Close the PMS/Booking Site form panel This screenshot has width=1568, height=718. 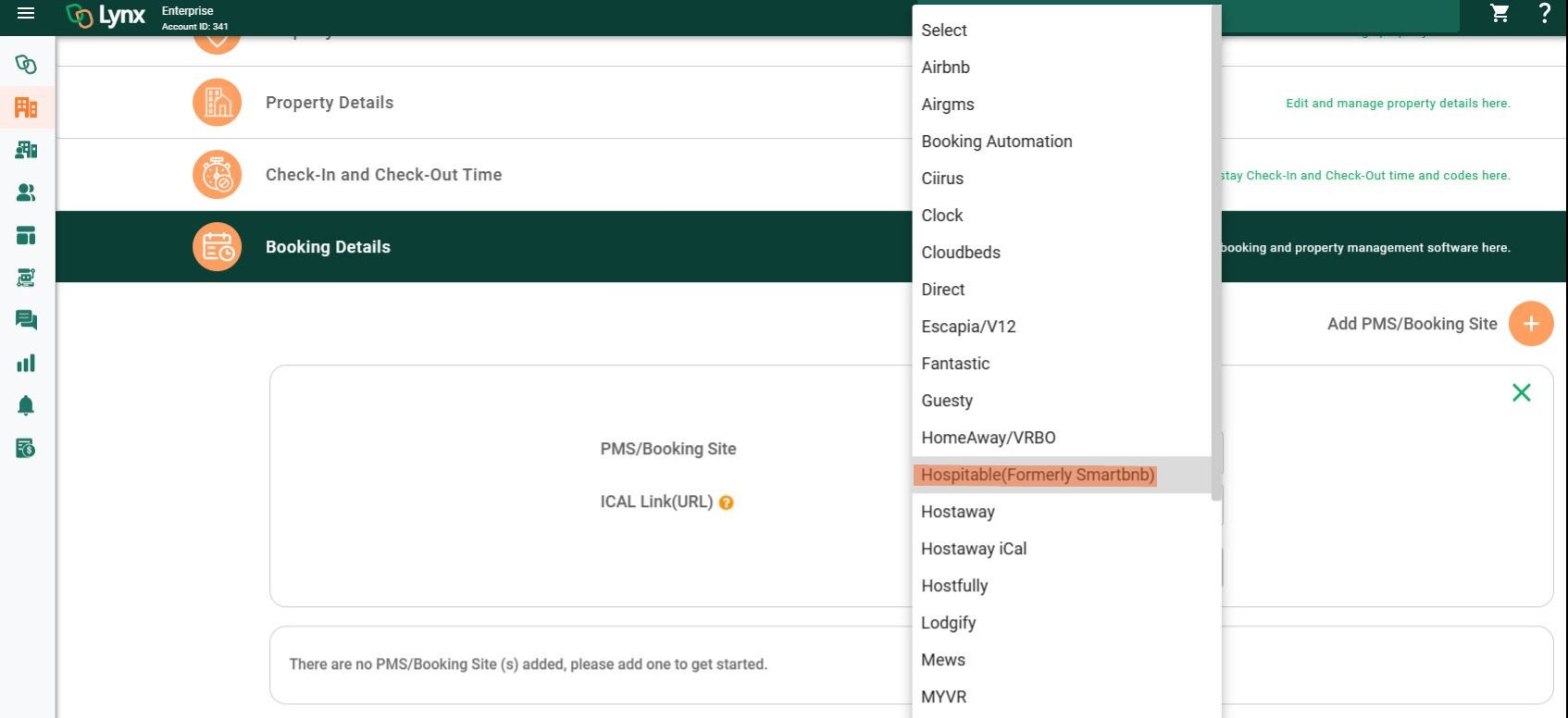click(1521, 392)
